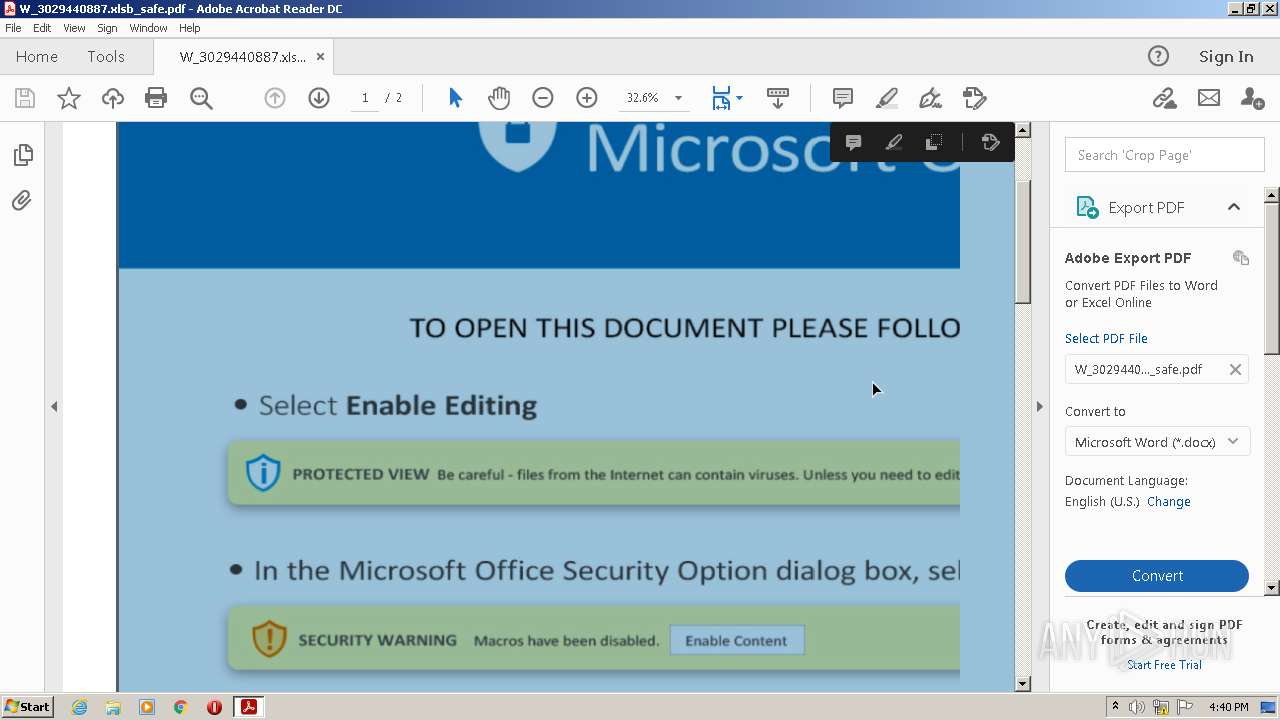Image resolution: width=1280 pixels, height=720 pixels.
Task: Click the floating toolbar comment icon
Action: (x=854, y=142)
